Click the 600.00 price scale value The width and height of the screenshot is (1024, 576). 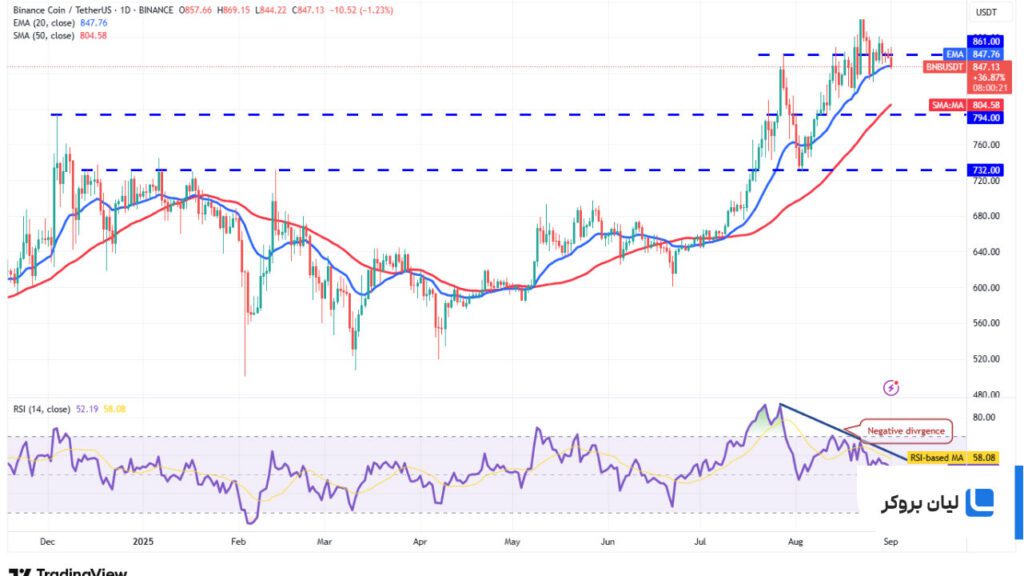click(986, 287)
